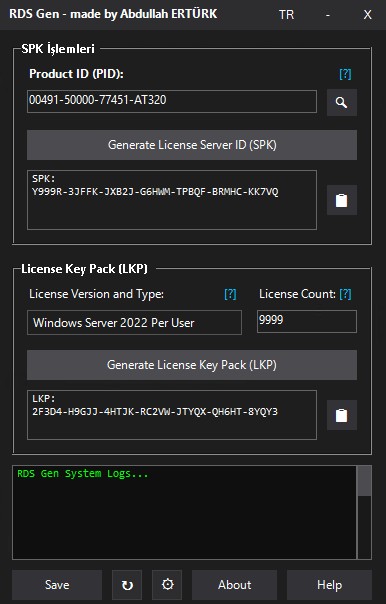This screenshot has width=386, height=604.
Task: Open the About dialog
Action: click(x=235, y=585)
